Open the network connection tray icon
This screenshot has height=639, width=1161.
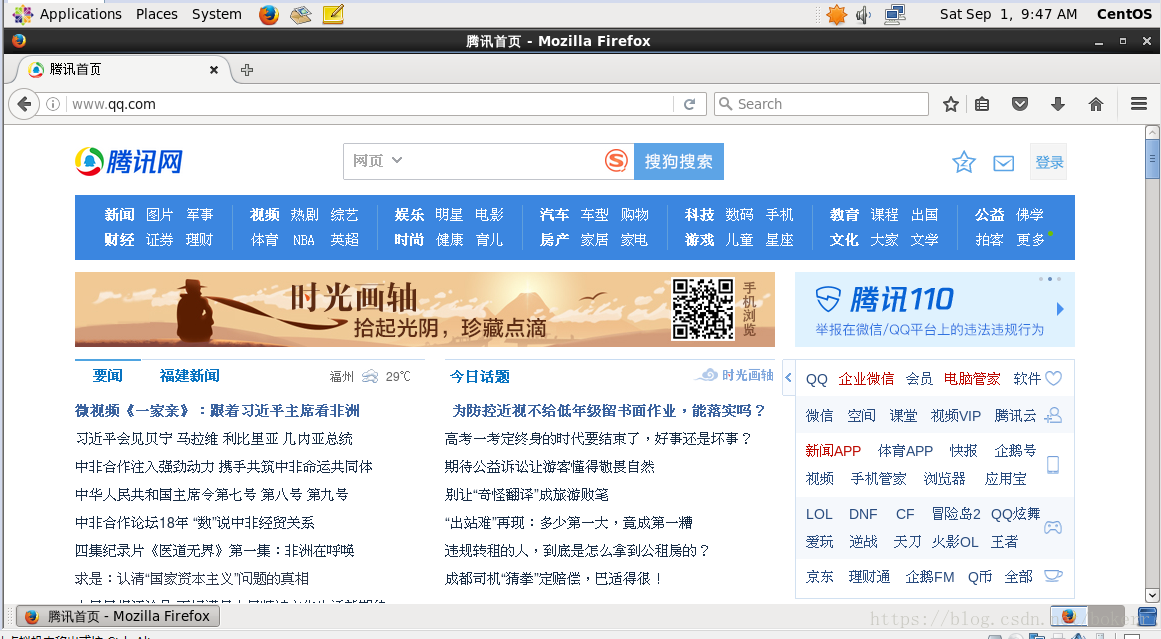894,14
